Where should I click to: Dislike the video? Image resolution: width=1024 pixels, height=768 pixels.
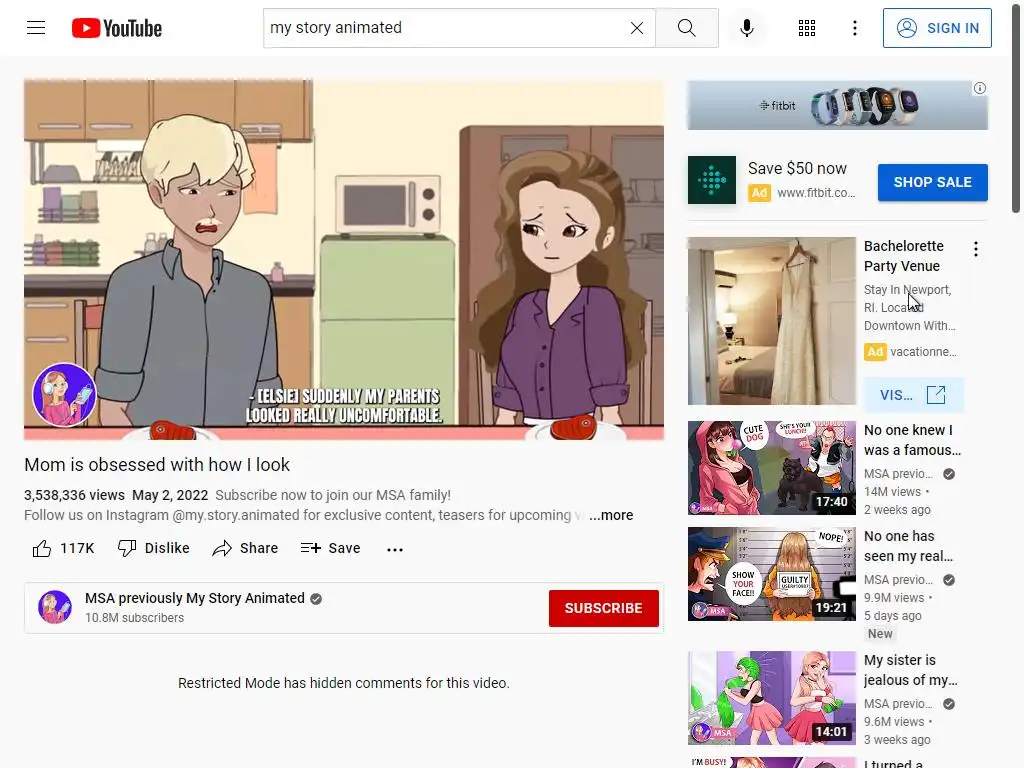point(153,549)
